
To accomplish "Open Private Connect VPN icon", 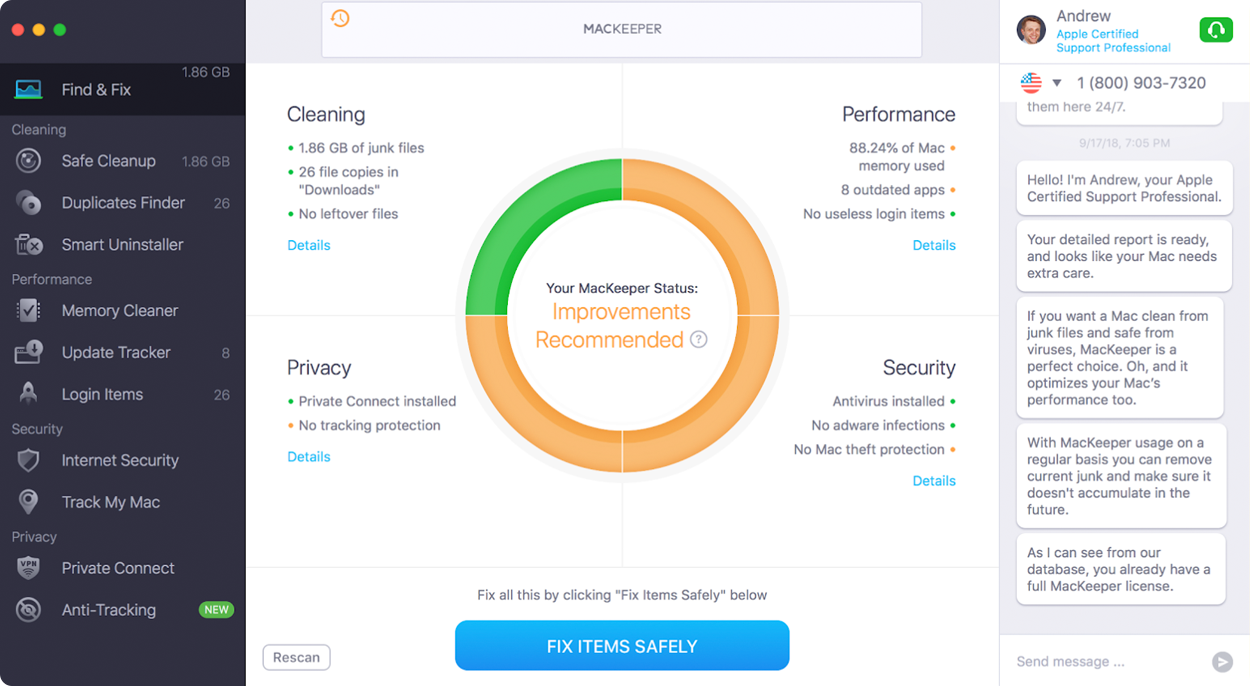I will pyautogui.click(x=28, y=568).
